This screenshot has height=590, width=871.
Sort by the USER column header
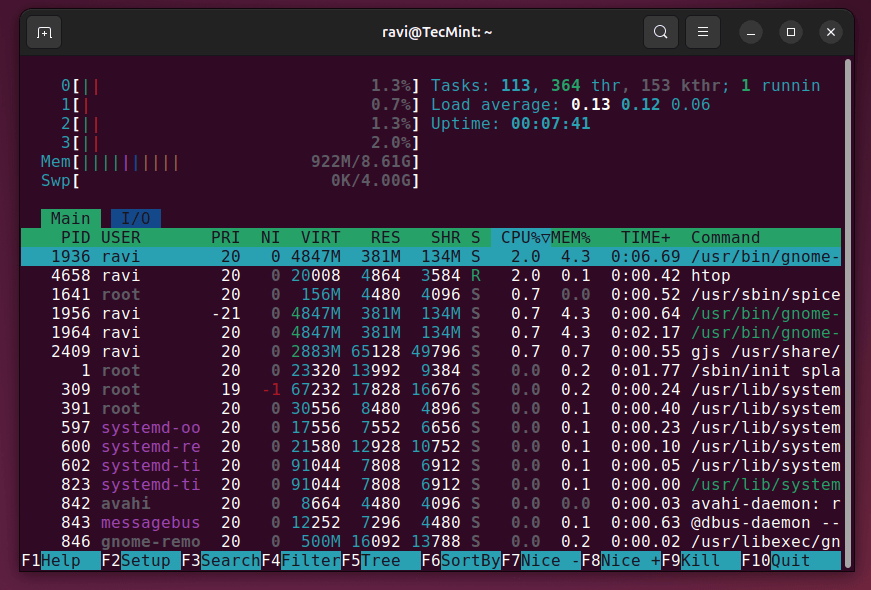coord(121,238)
